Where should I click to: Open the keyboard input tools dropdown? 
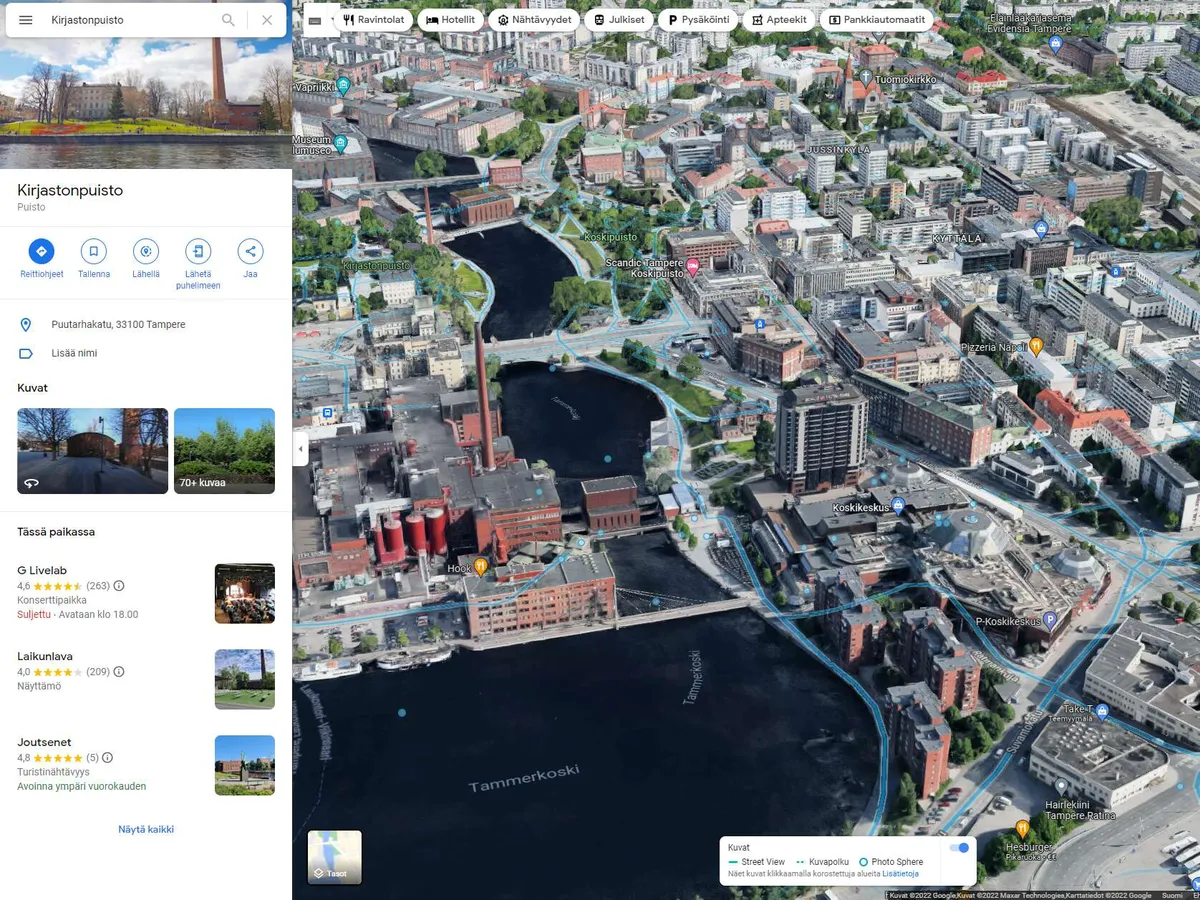[320, 20]
